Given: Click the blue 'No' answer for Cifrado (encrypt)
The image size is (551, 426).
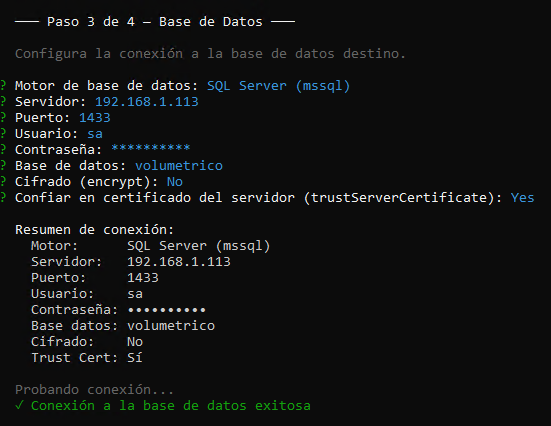Looking at the screenshot, I should tap(175, 182).
